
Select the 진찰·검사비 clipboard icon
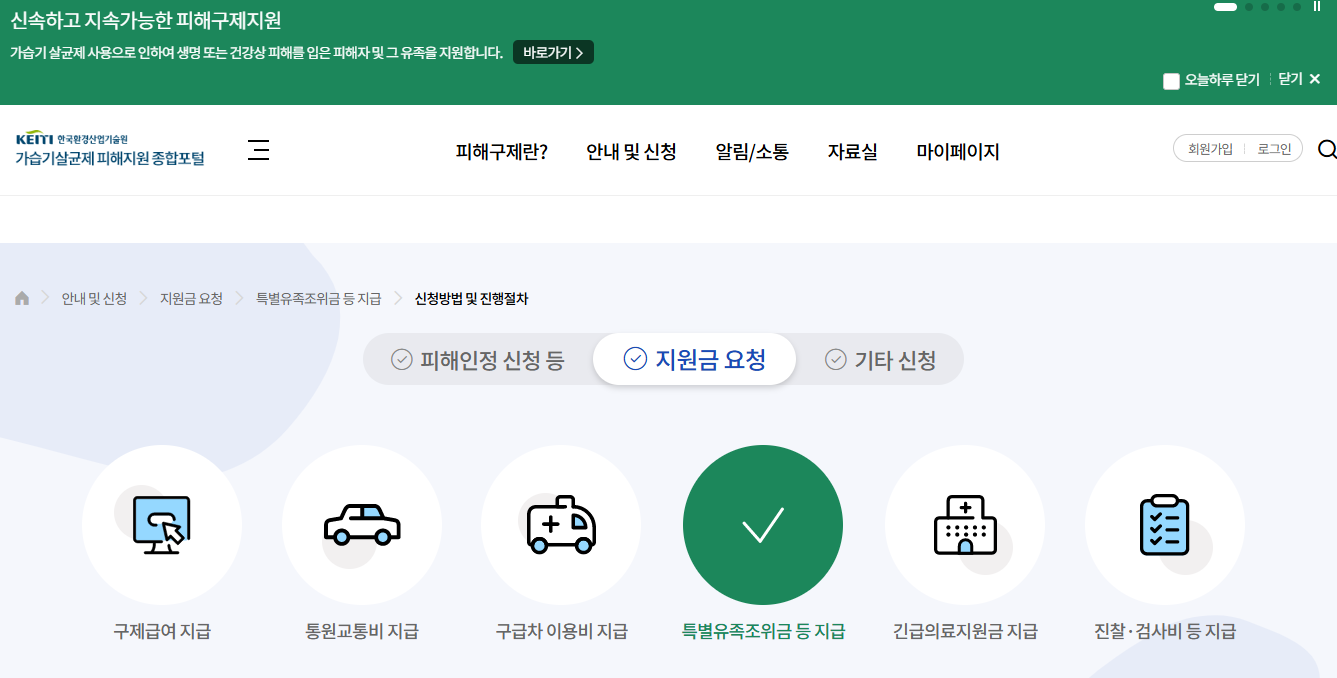[x=1165, y=525]
